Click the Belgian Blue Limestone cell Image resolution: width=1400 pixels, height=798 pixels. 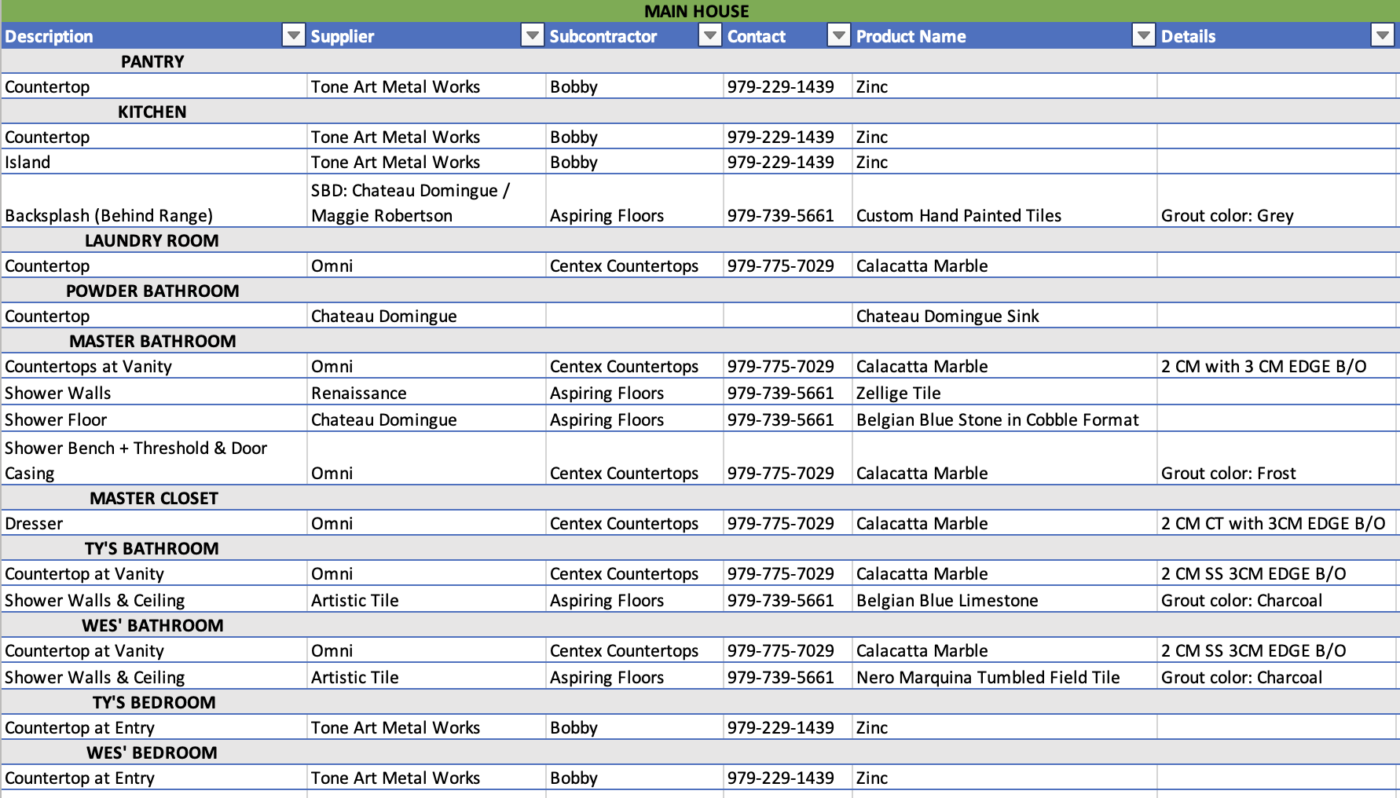coord(1004,600)
